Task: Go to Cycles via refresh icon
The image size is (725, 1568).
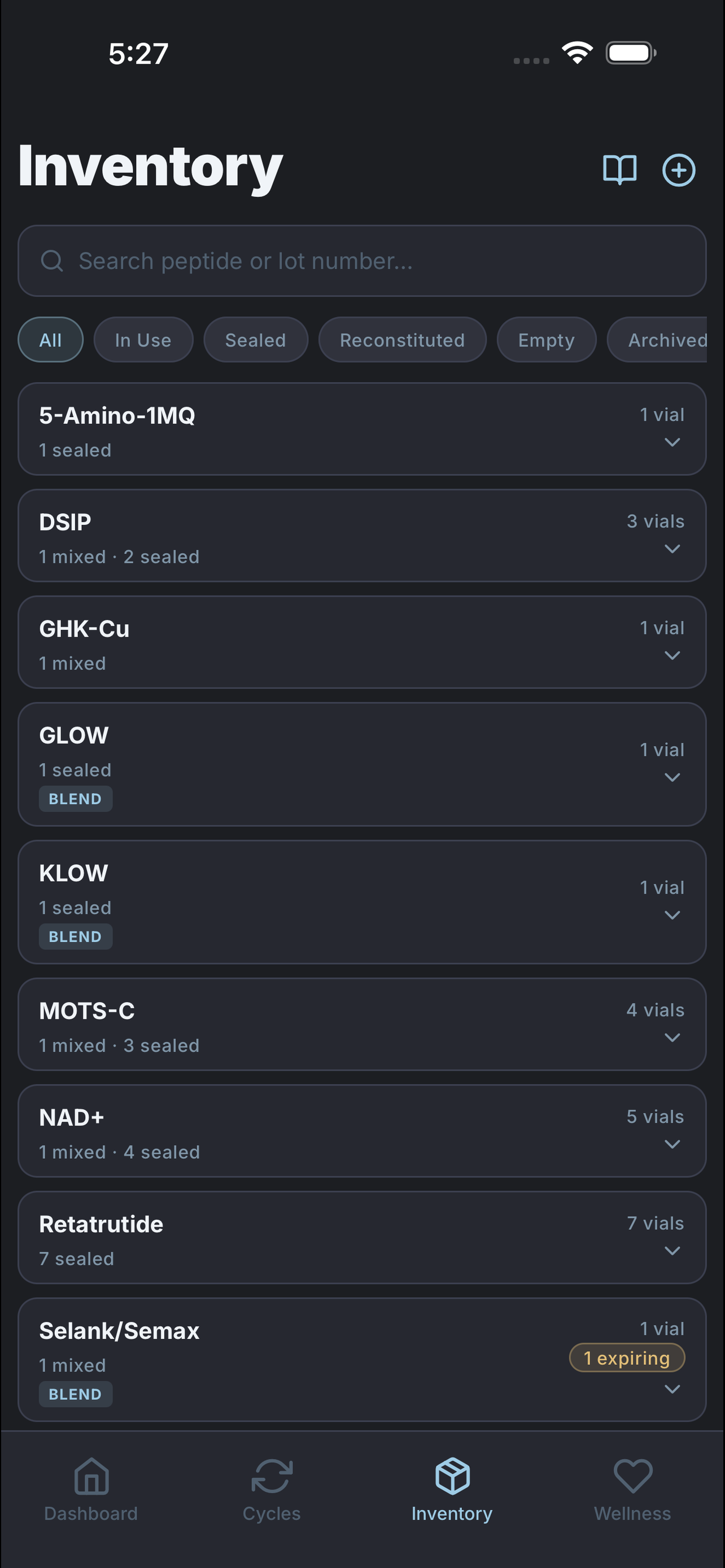Action: click(272, 1475)
